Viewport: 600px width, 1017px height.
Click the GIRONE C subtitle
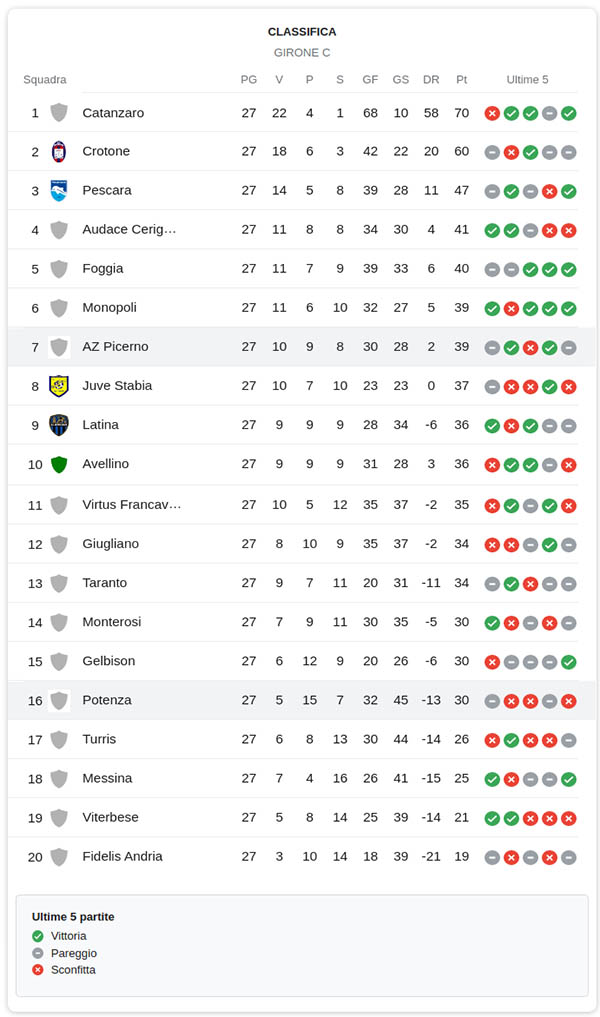pyautogui.click(x=302, y=53)
